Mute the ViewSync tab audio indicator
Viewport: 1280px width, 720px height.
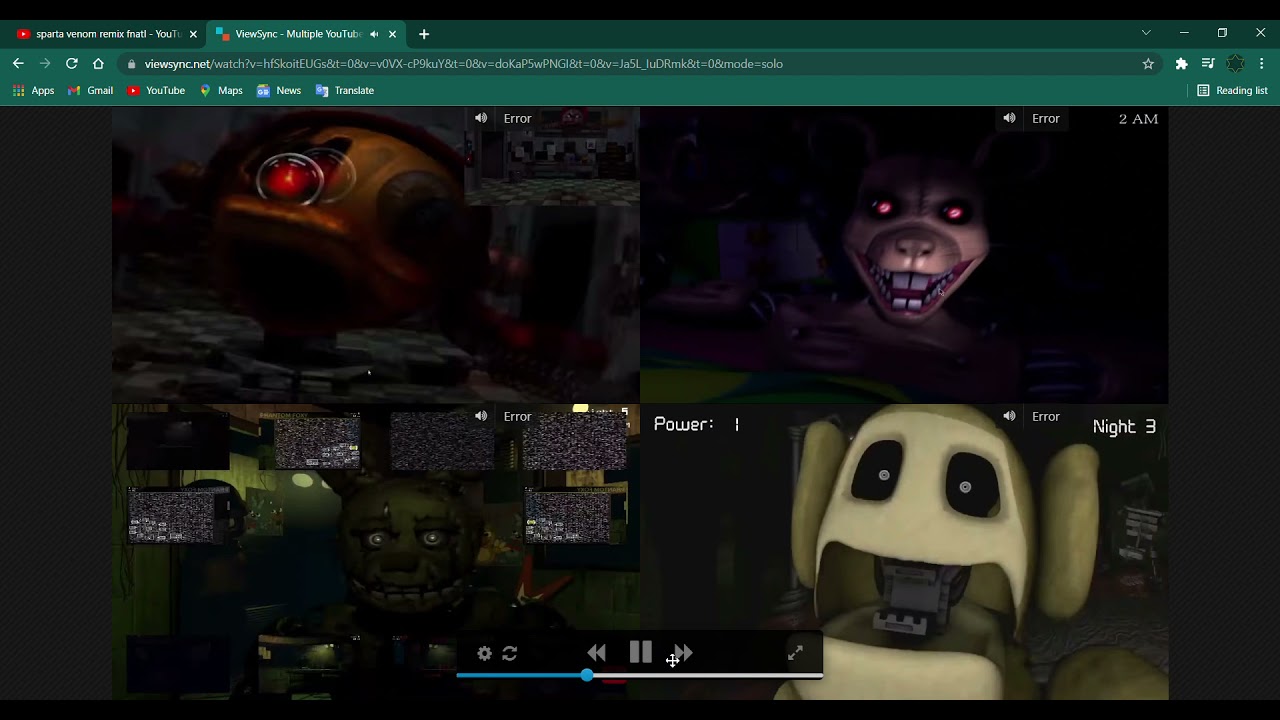coord(374,34)
